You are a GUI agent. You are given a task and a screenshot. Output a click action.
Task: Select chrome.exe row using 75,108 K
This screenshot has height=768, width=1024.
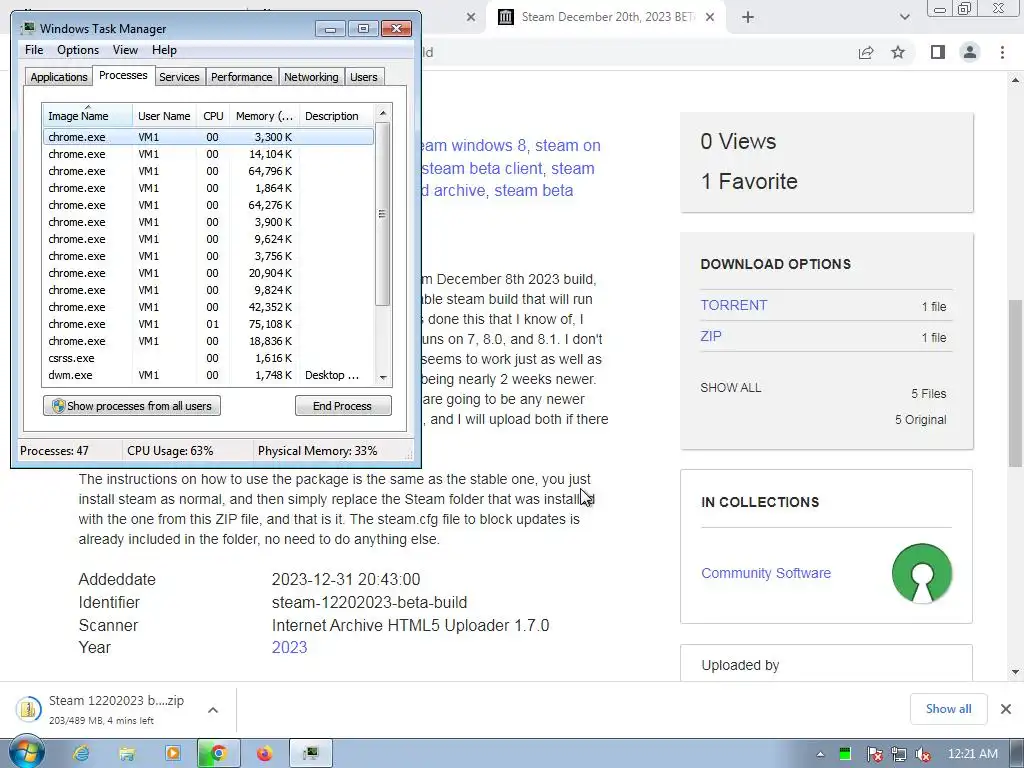(208, 324)
